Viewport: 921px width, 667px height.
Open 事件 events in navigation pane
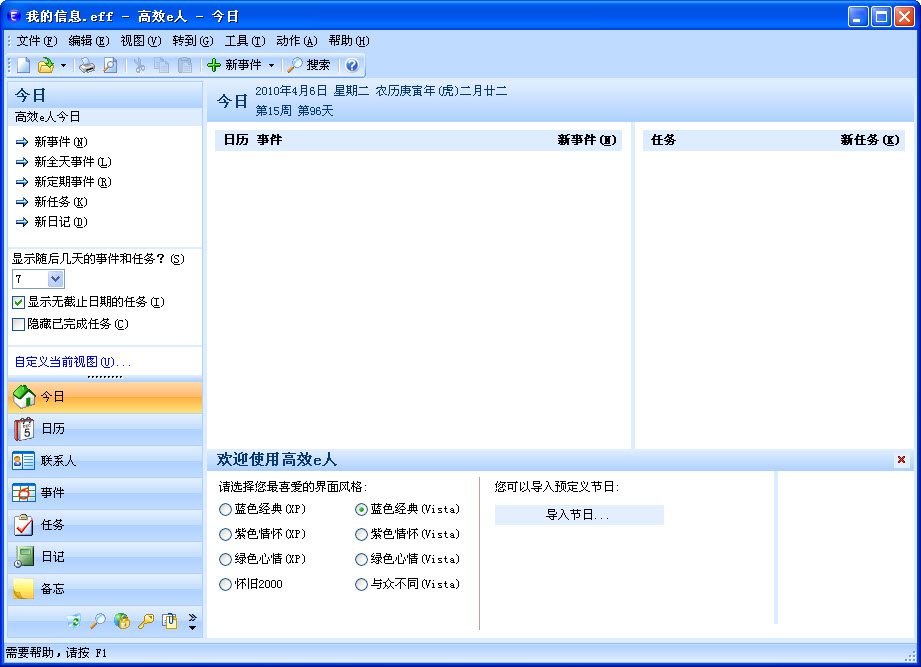(105, 493)
